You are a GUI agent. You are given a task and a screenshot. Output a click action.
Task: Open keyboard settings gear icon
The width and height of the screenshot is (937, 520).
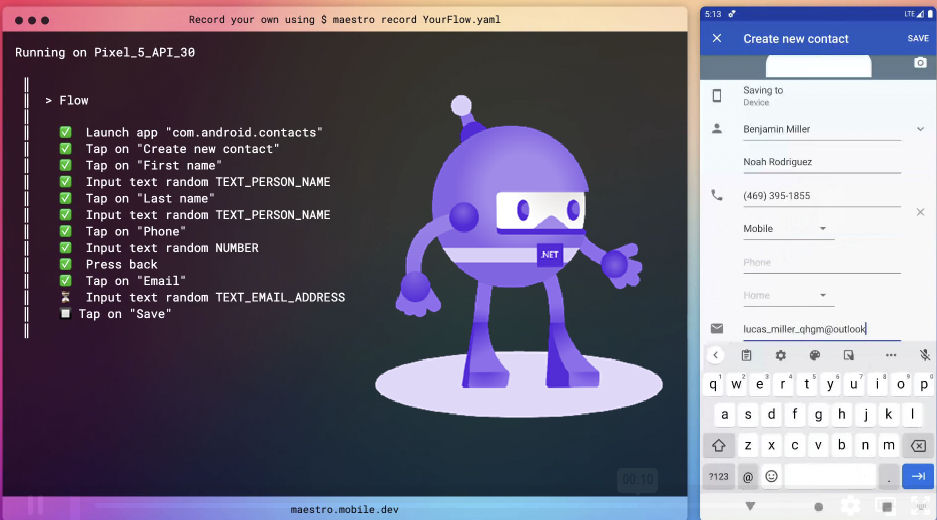[x=781, y=355]
